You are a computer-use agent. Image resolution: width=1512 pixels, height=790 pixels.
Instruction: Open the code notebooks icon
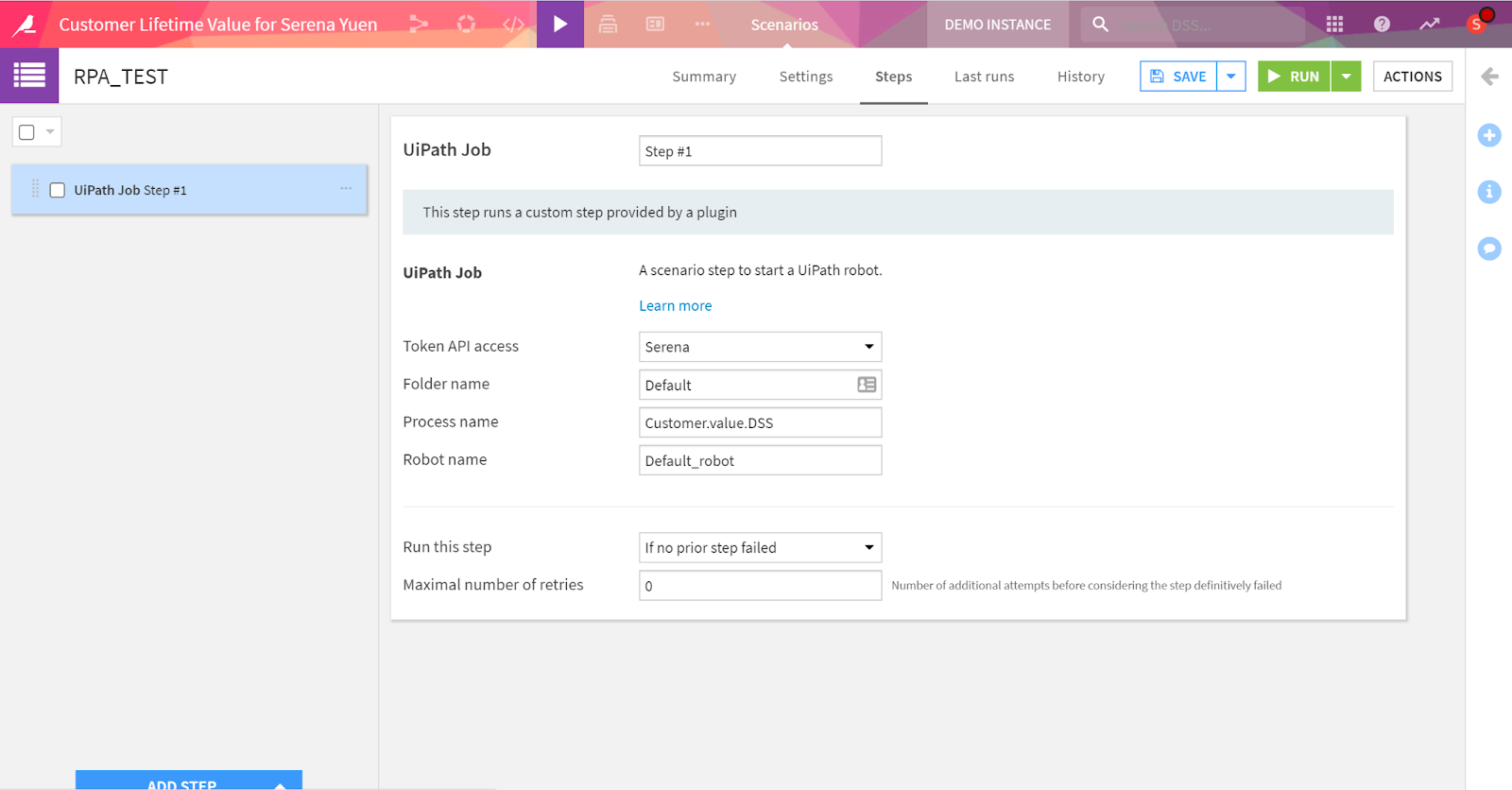[513, 25]
